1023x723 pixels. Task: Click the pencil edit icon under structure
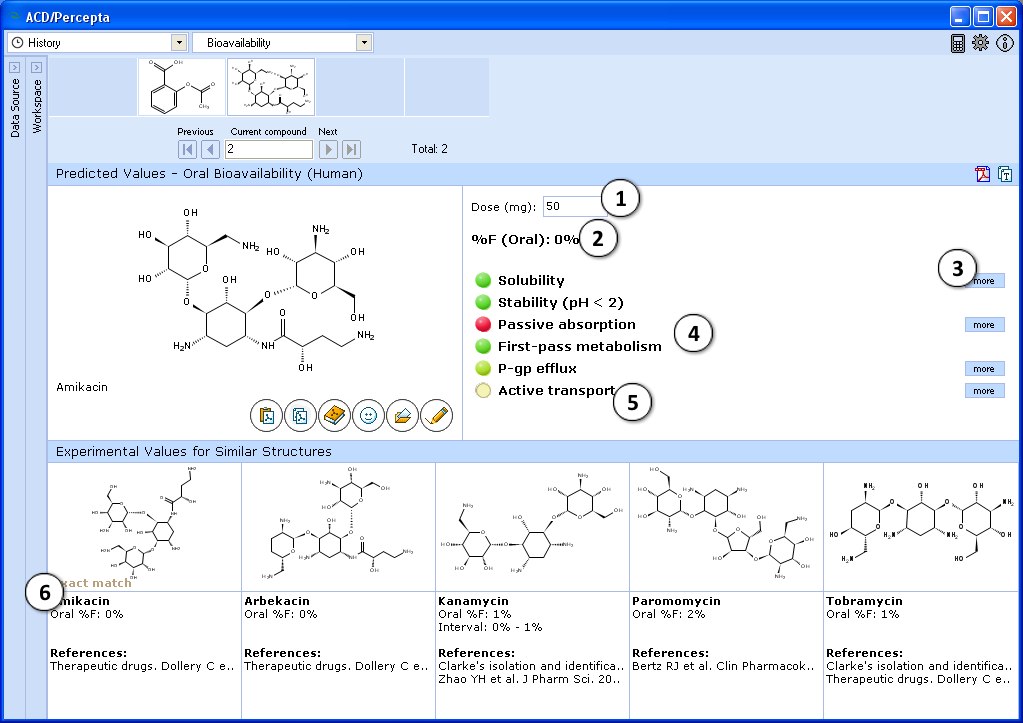[x=436, y=415]
